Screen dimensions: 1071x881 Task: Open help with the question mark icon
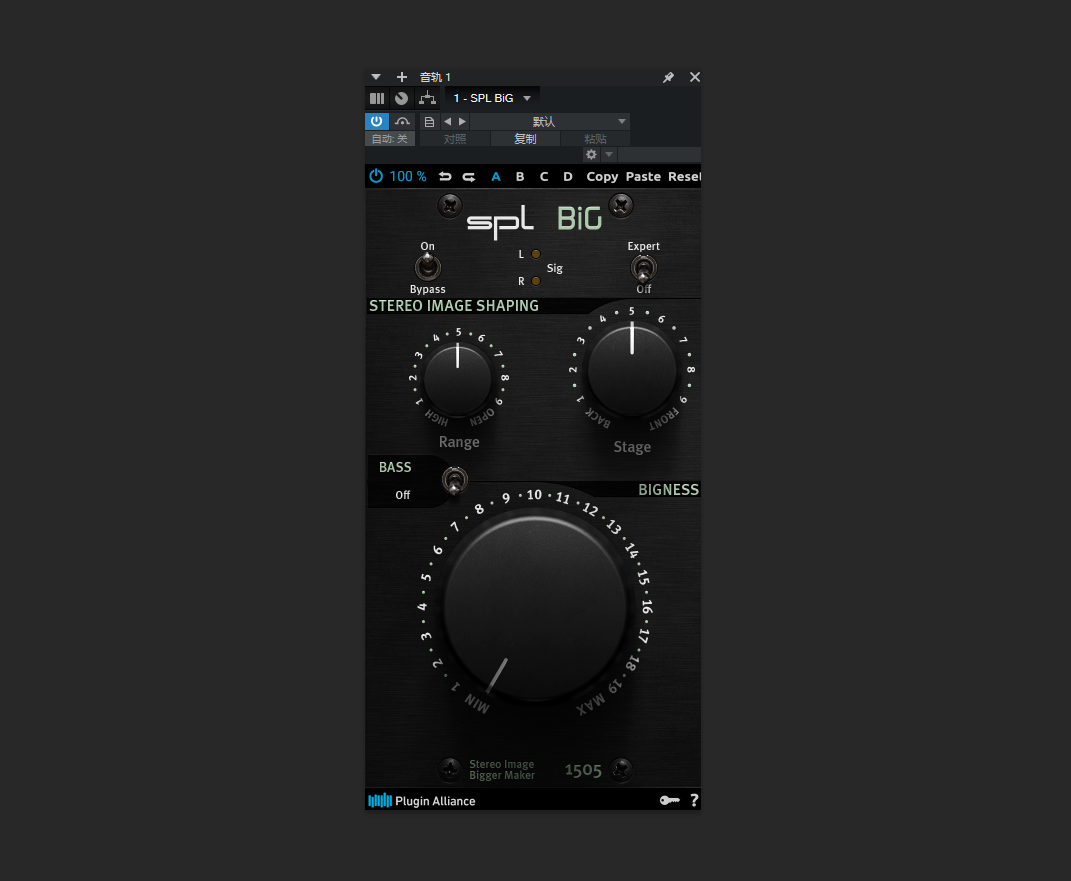click(x=694, y=800)
